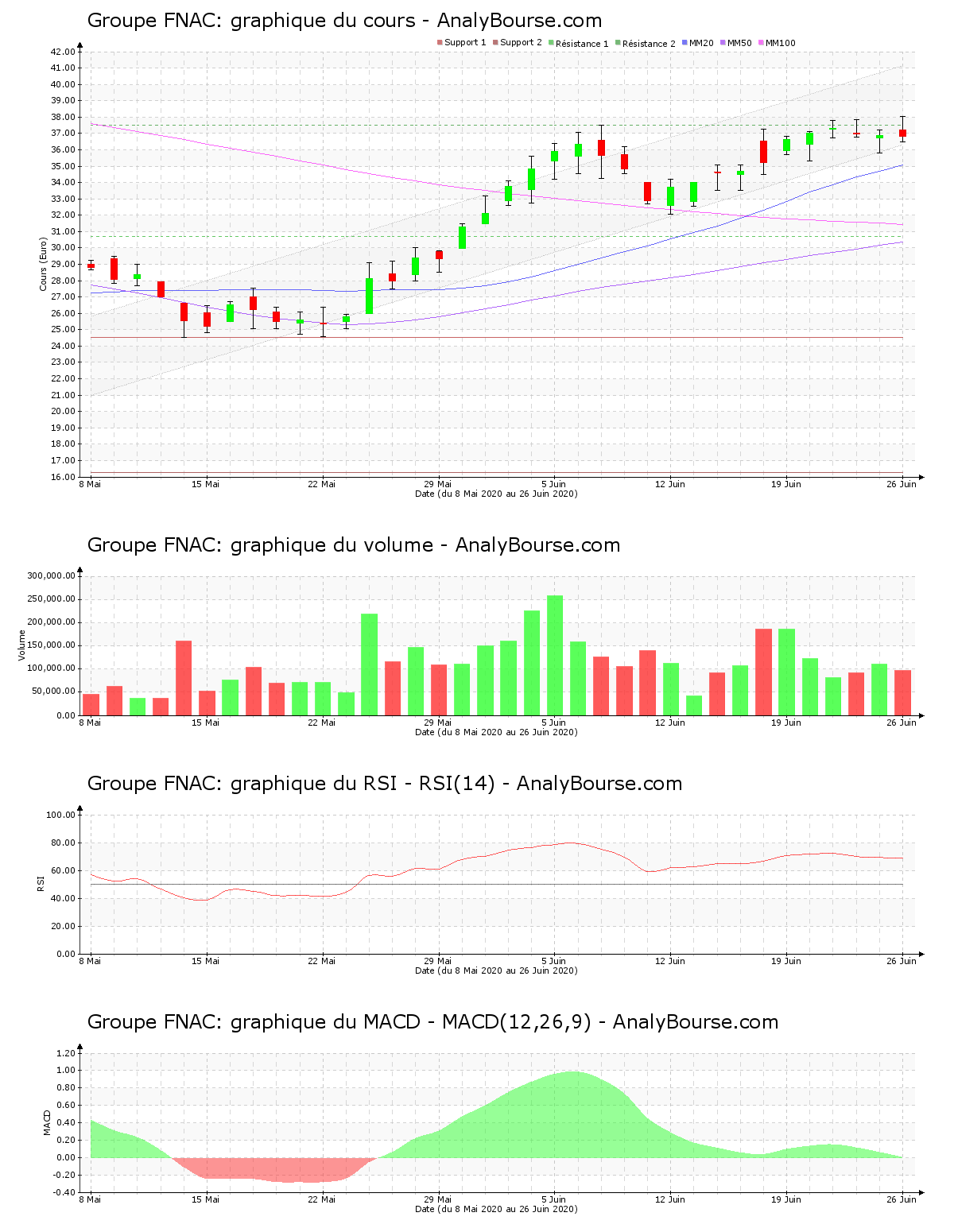The width and height of the screenshot is (954, 1232).
Task: Click '5 Juin' date on volume chart axis
Action: (554, 723)
